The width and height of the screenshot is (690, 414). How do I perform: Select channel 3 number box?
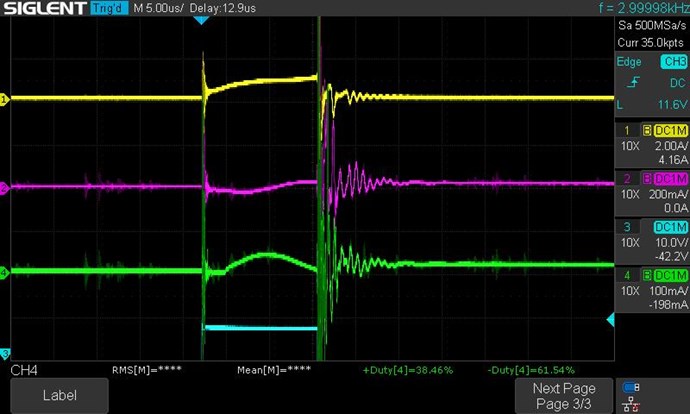click(627, 227)
